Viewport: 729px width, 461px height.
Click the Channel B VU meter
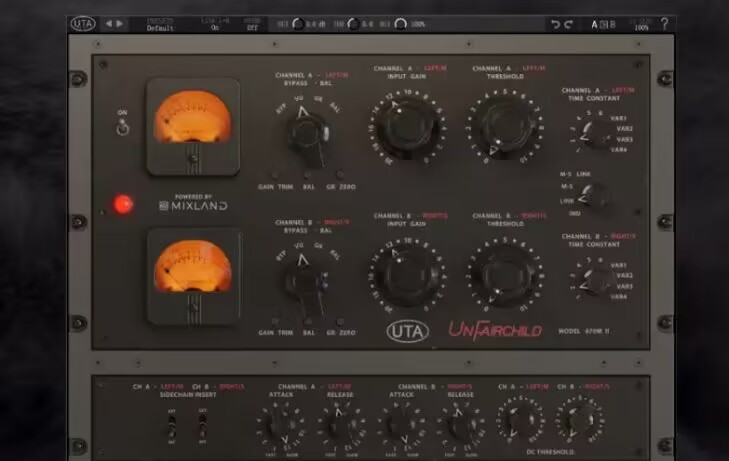[x=193, y=276]
